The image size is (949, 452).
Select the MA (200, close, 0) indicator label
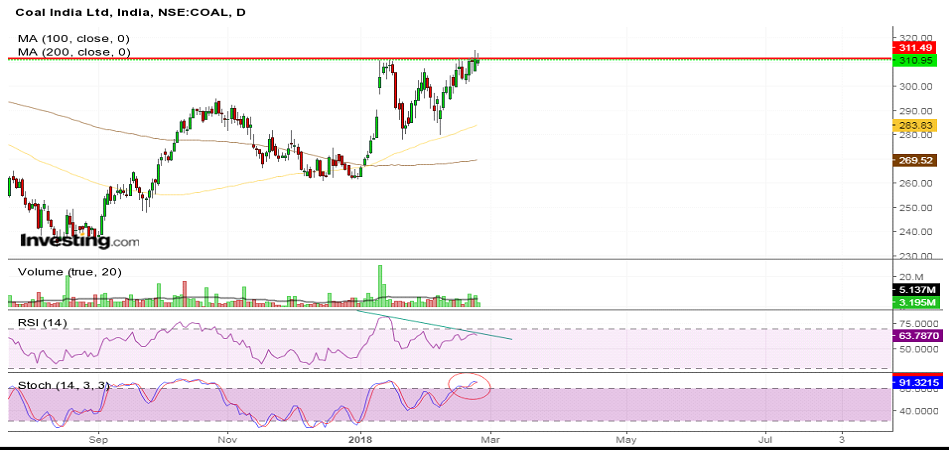[74, 53]
